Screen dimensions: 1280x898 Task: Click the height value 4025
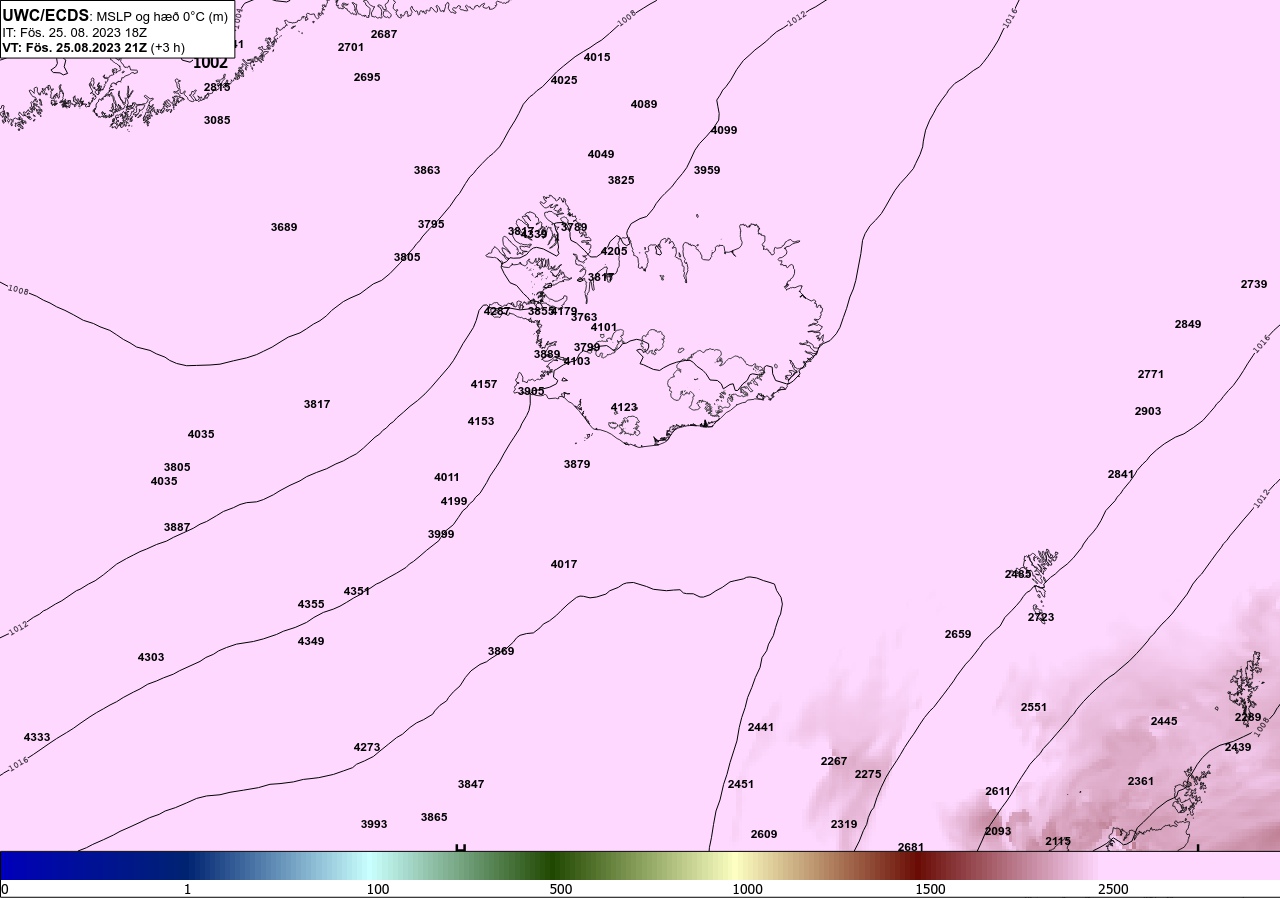(x=564, y=80)
